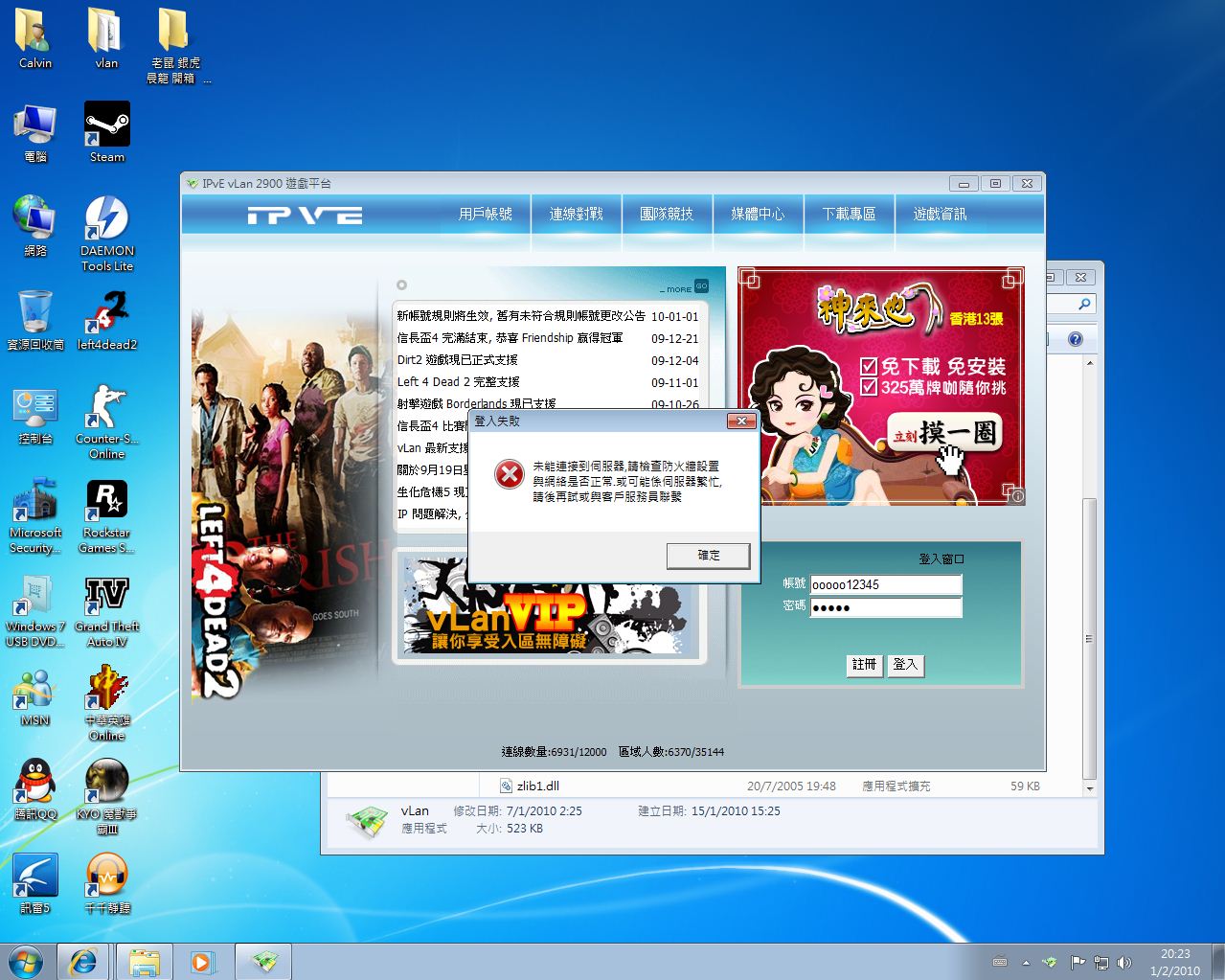Select the 連線對戰 navigation tab
Screen dimensions: 1225x980
coord(576,215)
